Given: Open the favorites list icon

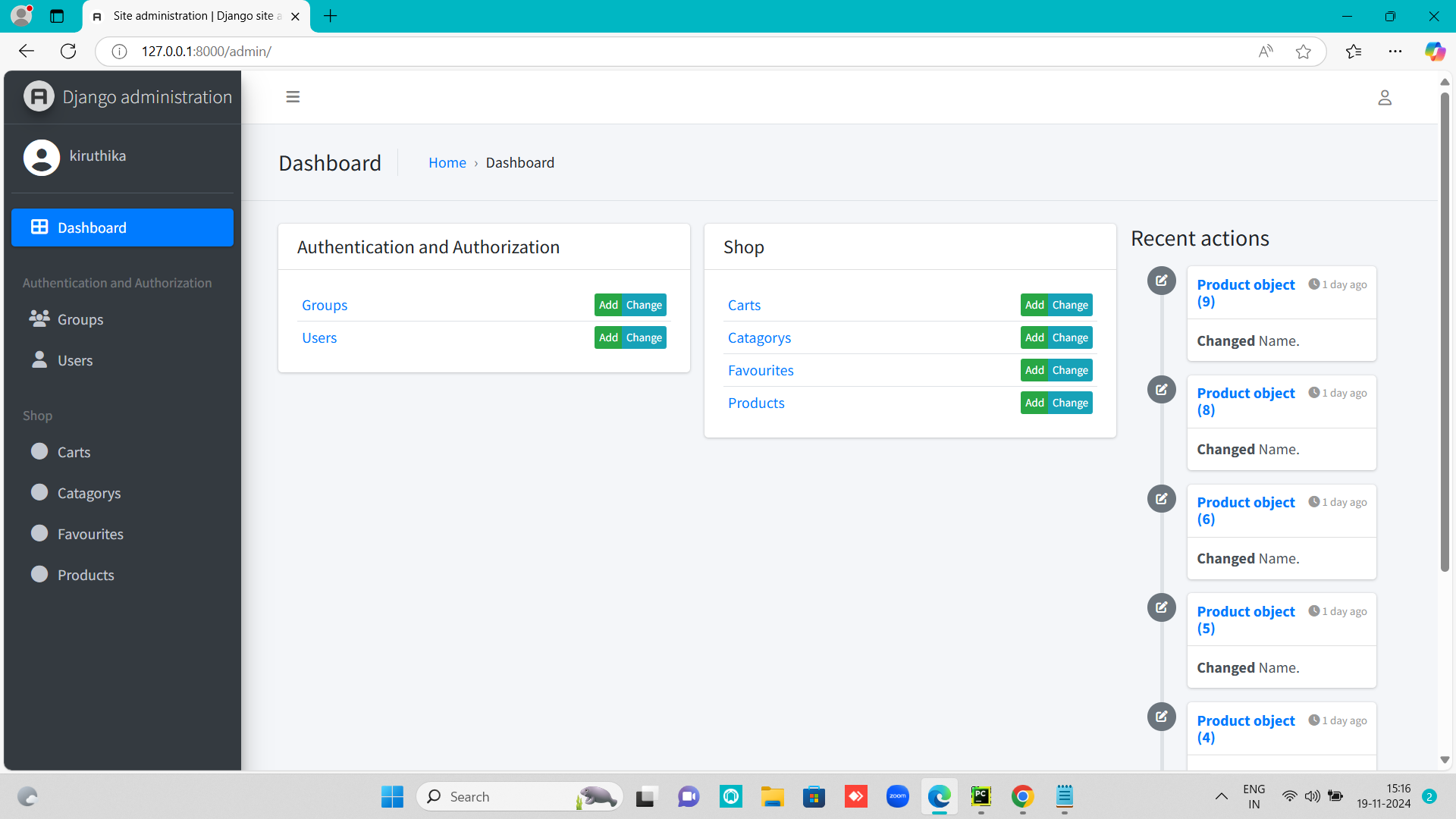Looking at the screenshot, I should click(1354, 52).
